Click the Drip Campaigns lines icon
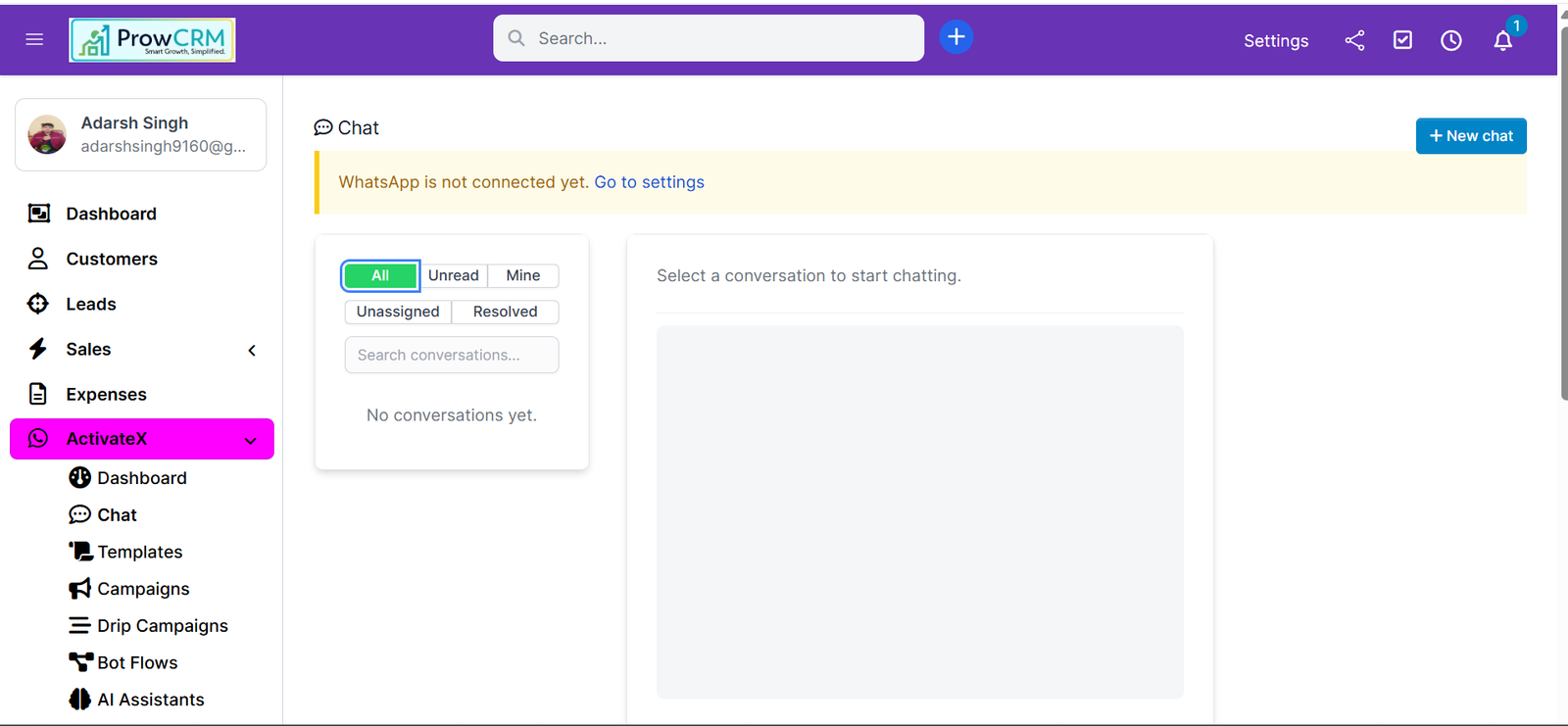 point(79,625)
